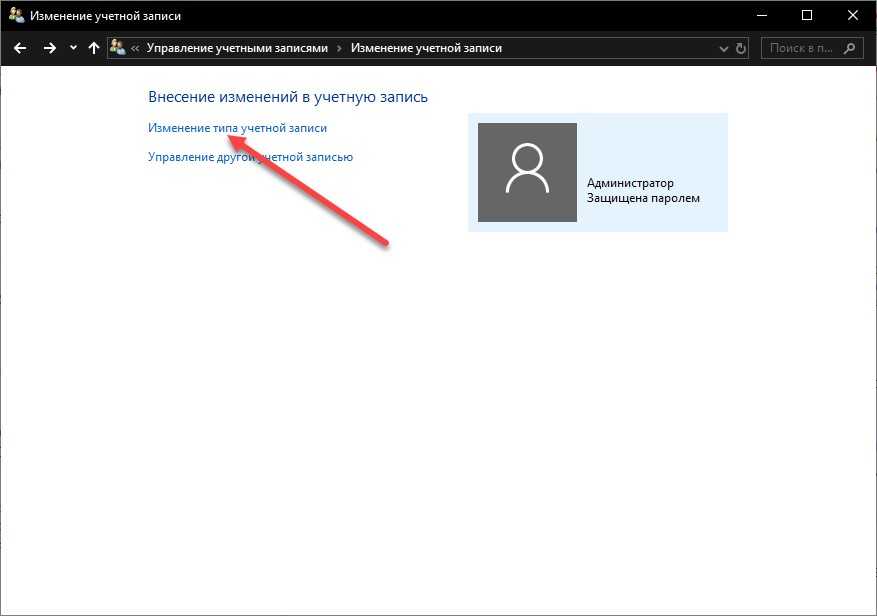Click the user accounts icon in address bar
This screenshot has height=616, width=877.
117,47
